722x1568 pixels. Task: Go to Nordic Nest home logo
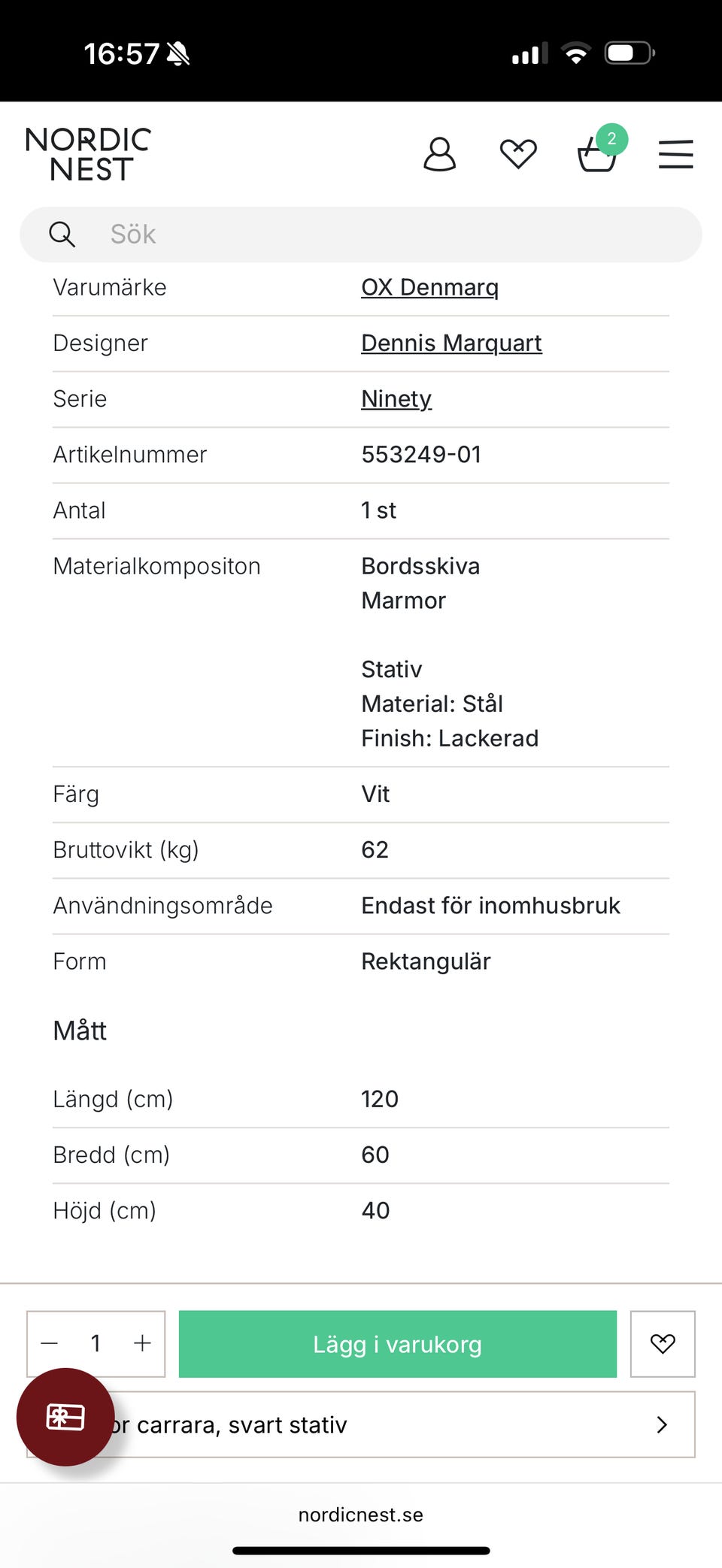point(88,154)
